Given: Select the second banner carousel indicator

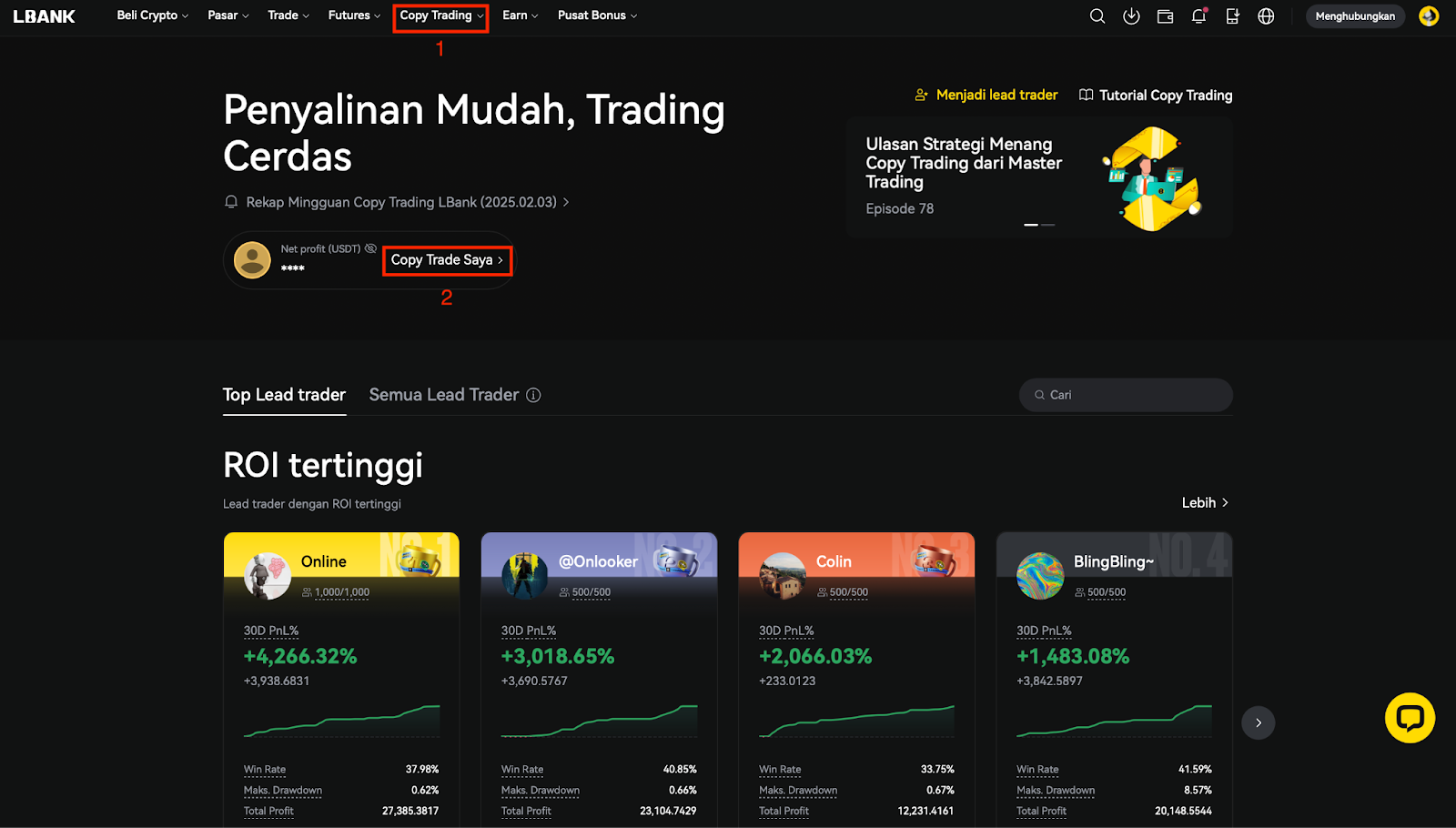Looking at the screenshot, I should [1047, 225].
